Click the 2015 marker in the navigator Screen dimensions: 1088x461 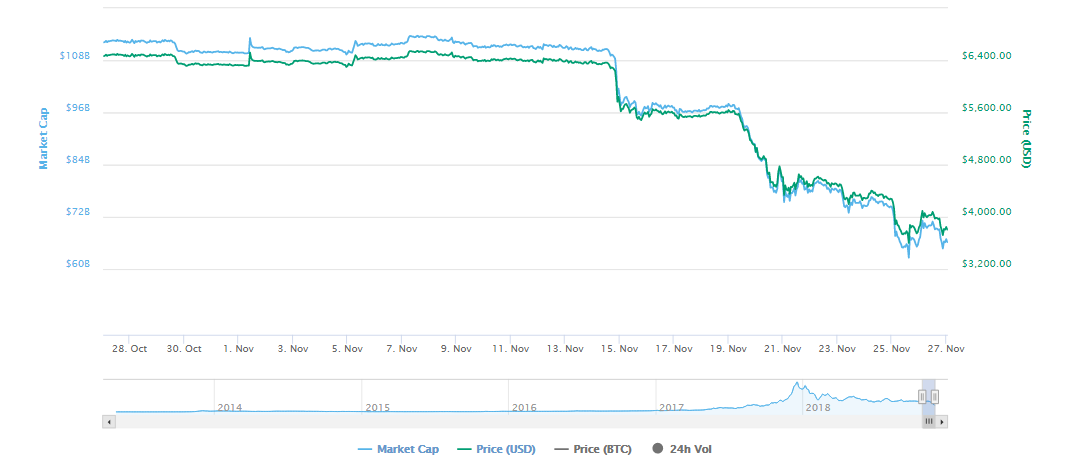coord(377,407)
